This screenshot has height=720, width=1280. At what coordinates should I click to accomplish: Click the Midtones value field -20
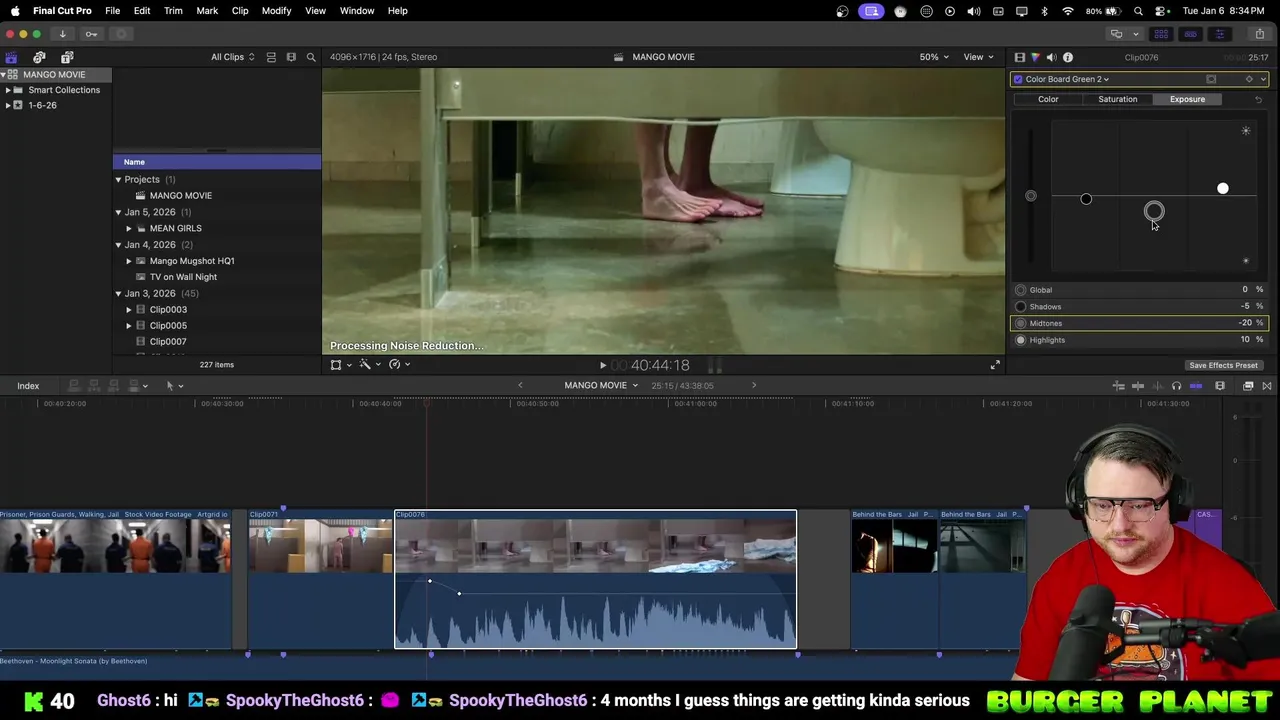1245,323
